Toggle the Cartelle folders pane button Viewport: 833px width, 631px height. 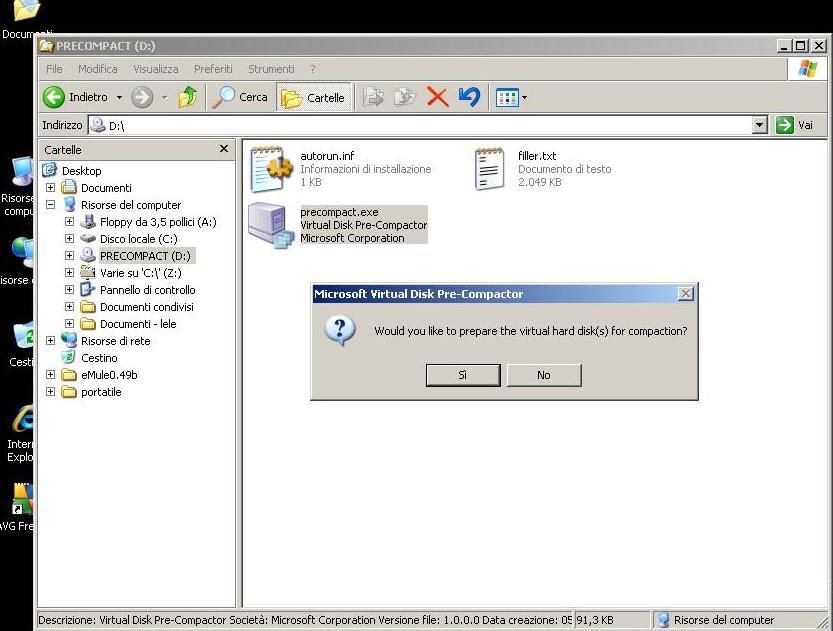coord(313,97)
